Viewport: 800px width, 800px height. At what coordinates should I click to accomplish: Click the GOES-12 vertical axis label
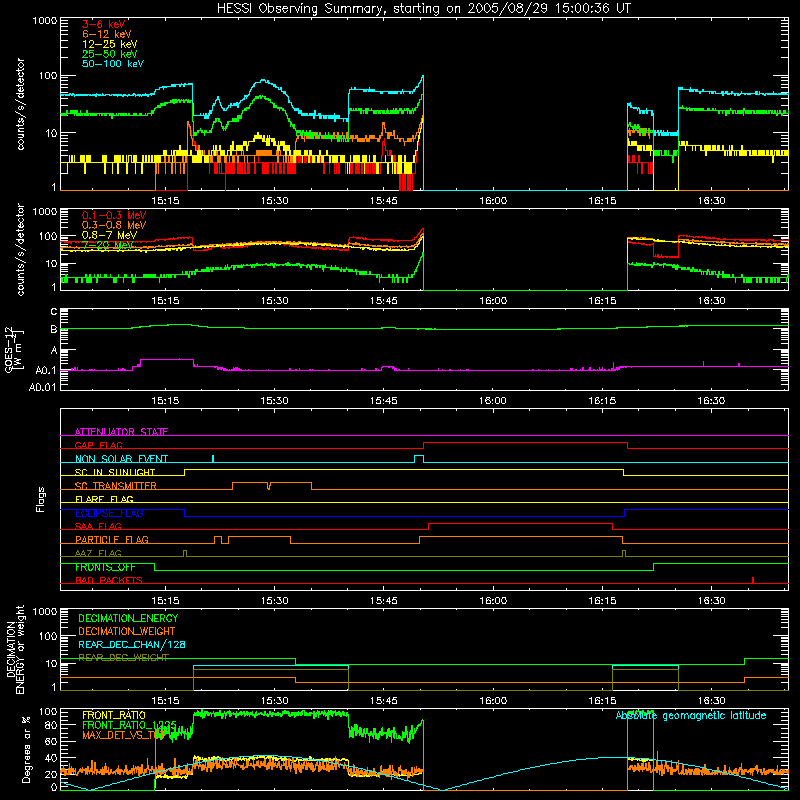14,349
